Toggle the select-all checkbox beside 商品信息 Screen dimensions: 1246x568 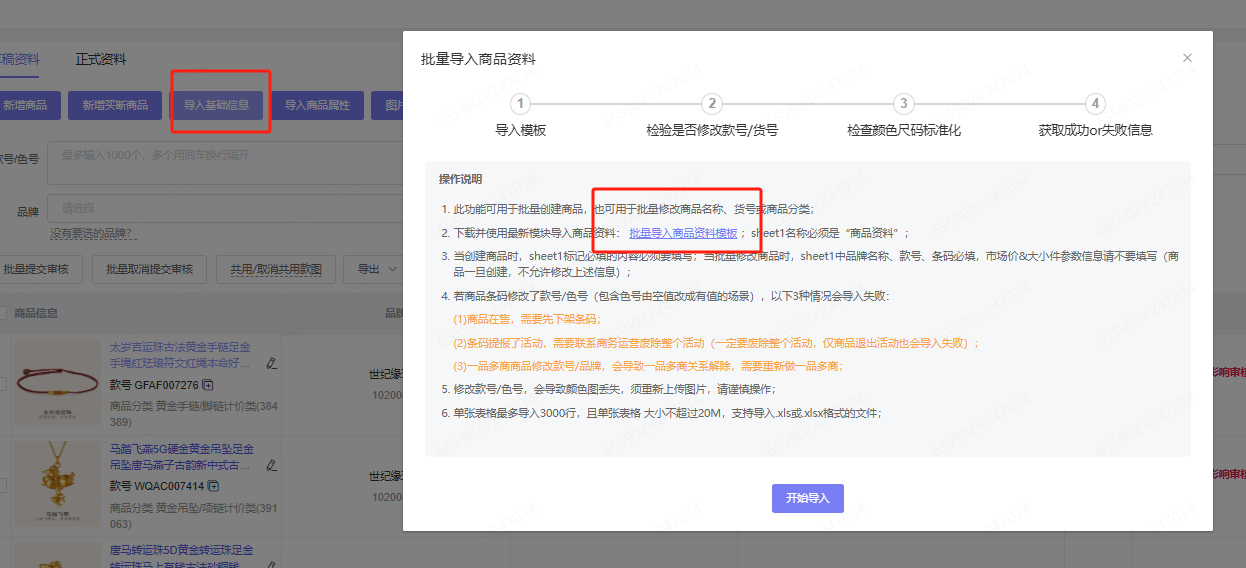tap(3, 313)
